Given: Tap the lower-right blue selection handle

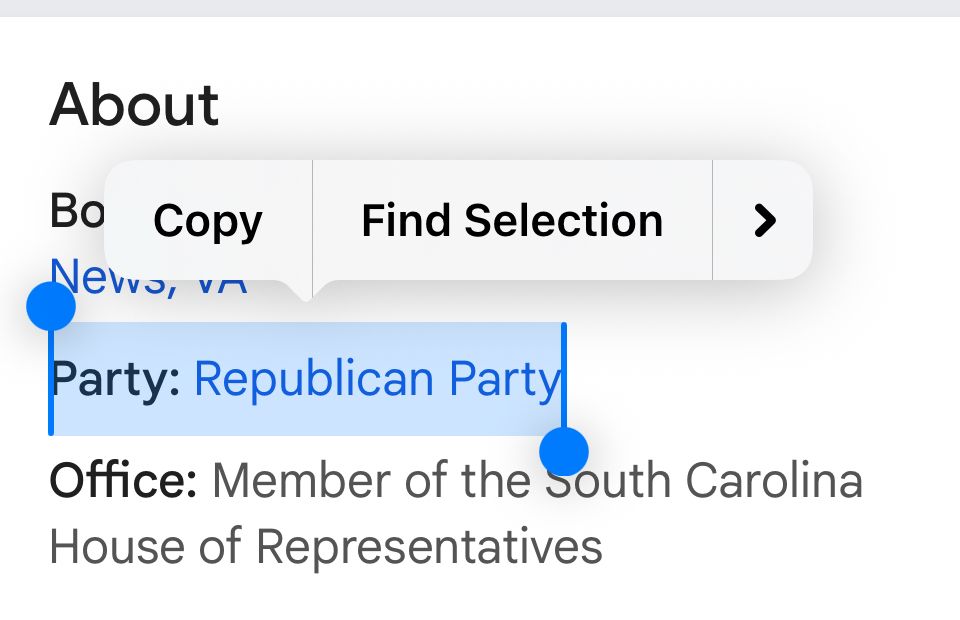Looking at the screenshot, I should (x=564, y=453).
